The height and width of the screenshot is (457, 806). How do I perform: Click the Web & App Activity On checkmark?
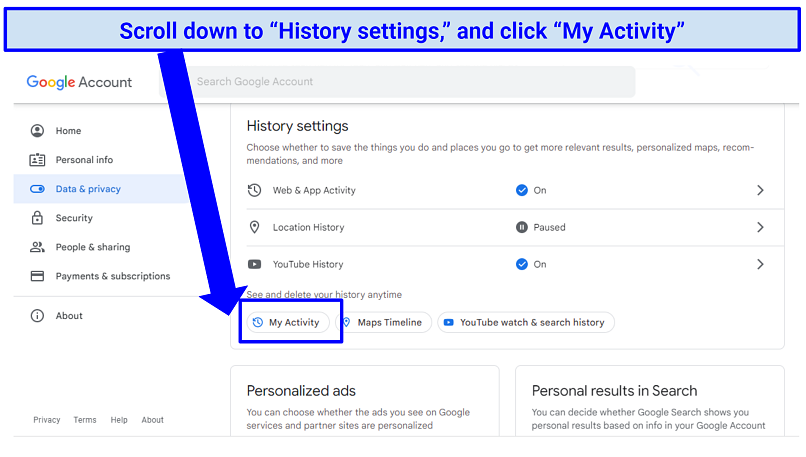[x=522, y=190]
